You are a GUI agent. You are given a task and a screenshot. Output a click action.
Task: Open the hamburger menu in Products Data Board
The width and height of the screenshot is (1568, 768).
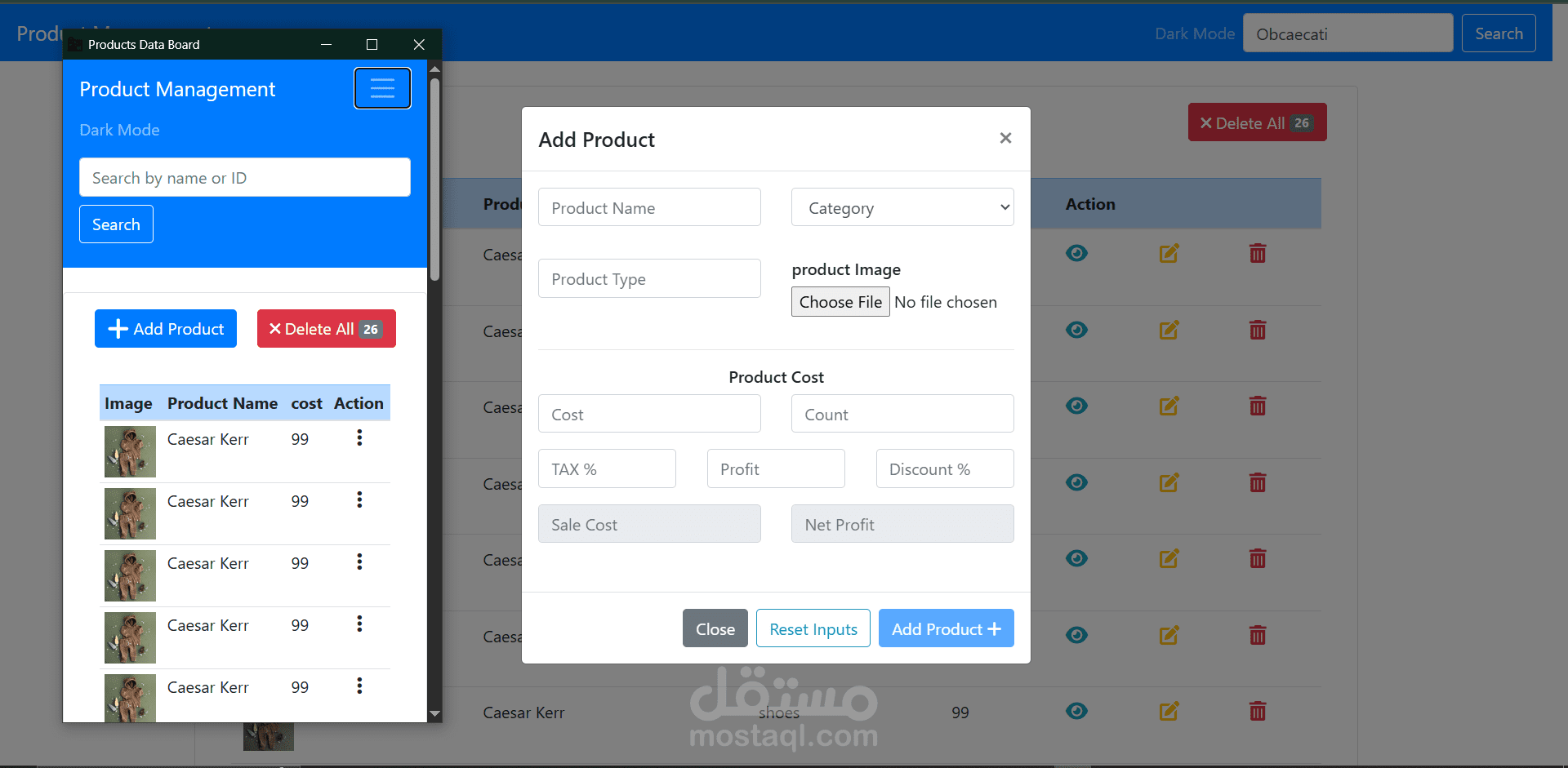[382, 88]
